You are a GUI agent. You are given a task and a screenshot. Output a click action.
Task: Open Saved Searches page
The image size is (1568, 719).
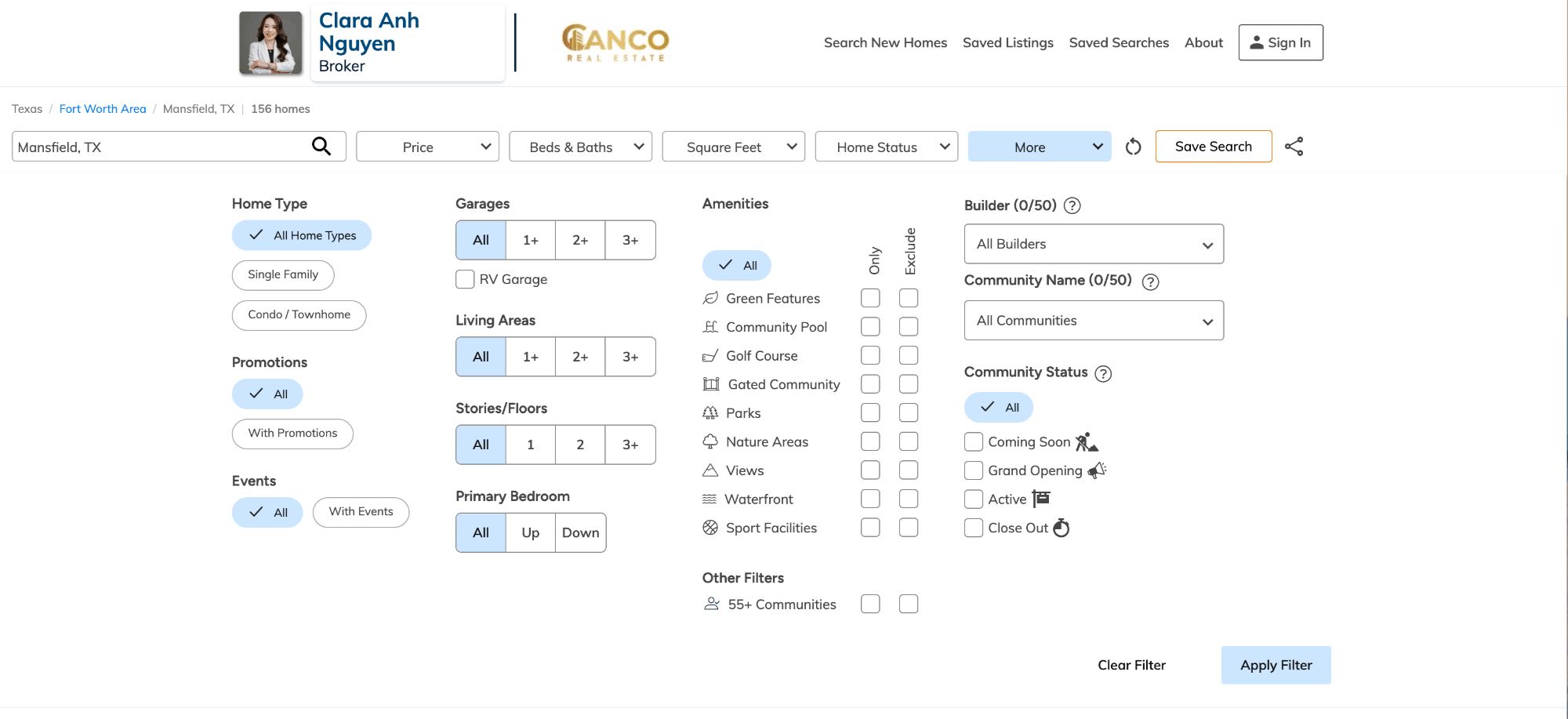(1119, 42)
